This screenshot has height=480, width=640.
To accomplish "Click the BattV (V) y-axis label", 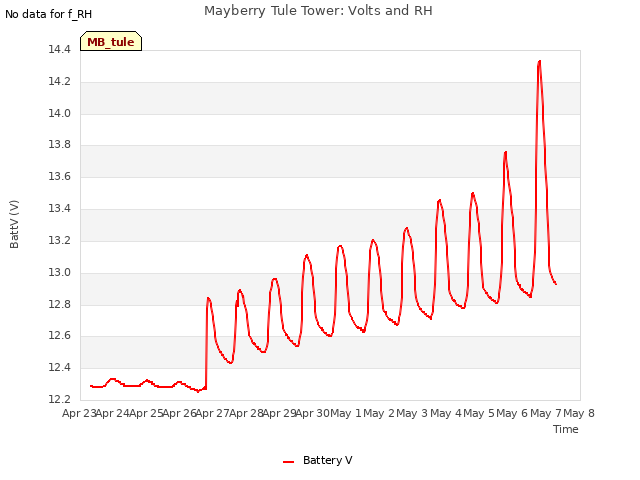I will tap(14, 224).
